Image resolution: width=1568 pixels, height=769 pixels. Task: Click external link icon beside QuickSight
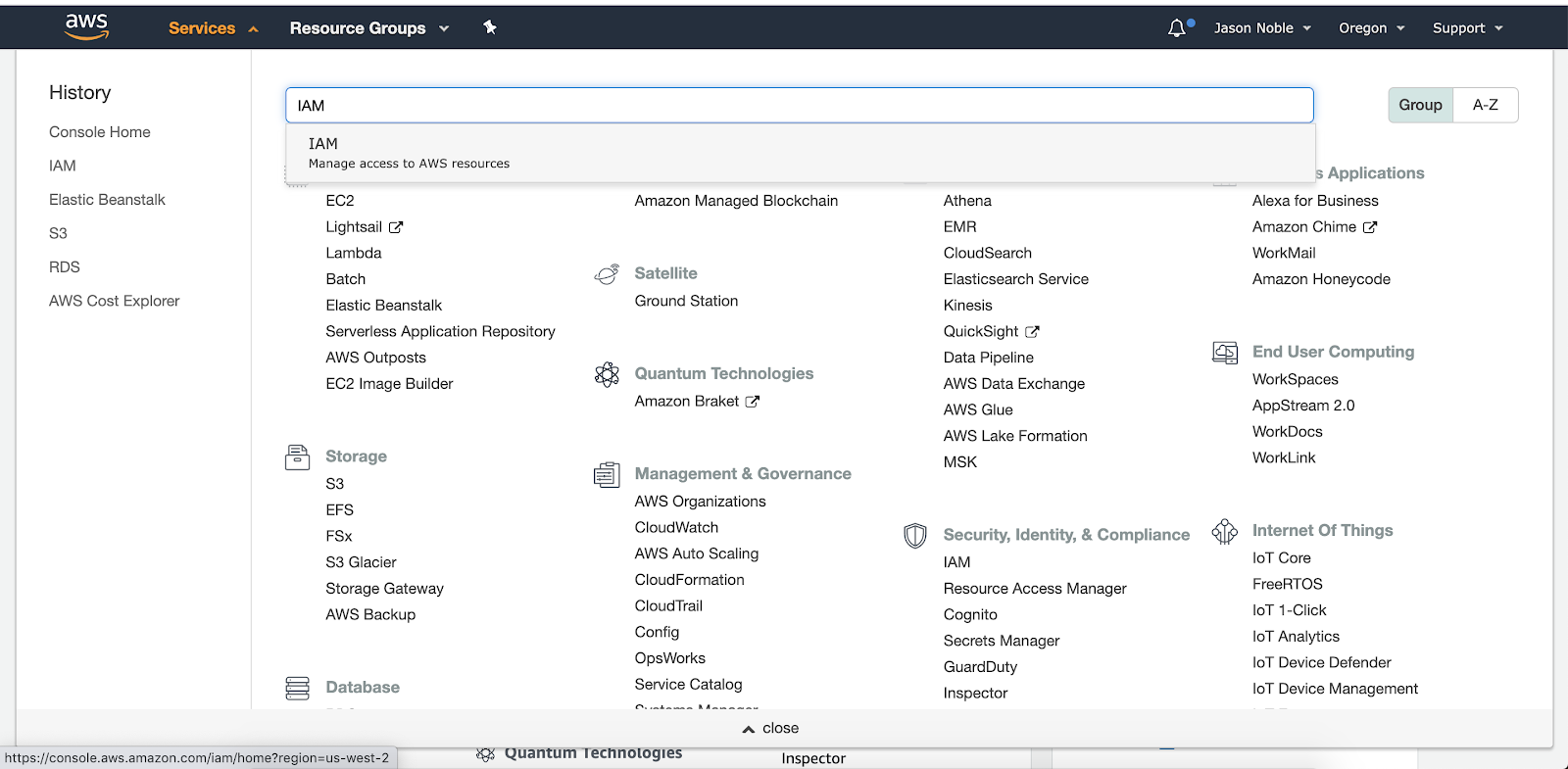pyautogui.click(x=1032, y=332)
